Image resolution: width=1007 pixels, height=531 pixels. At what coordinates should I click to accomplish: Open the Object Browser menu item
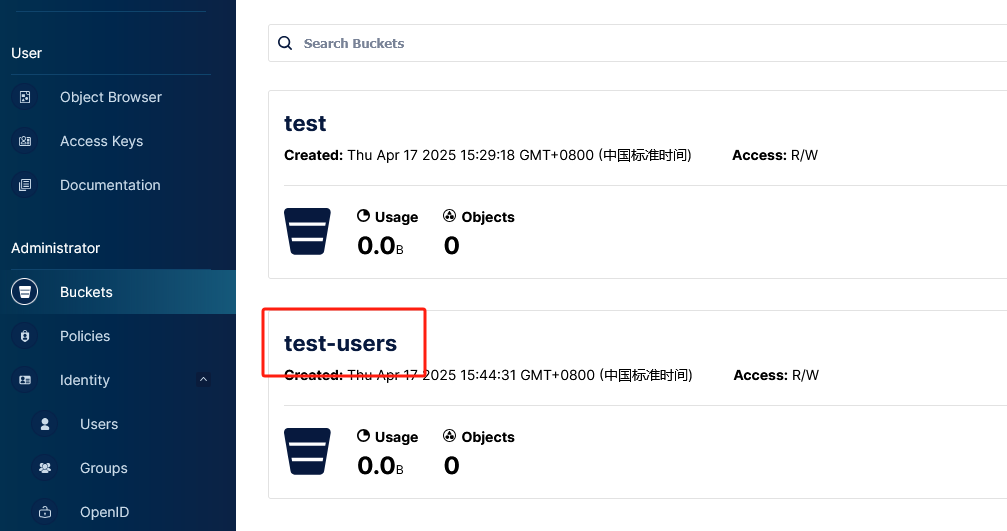tap(110, 97)
